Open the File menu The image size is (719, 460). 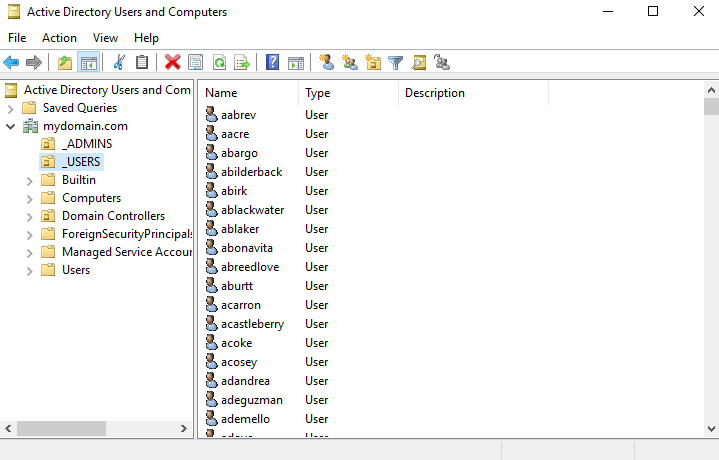point(17,38)
